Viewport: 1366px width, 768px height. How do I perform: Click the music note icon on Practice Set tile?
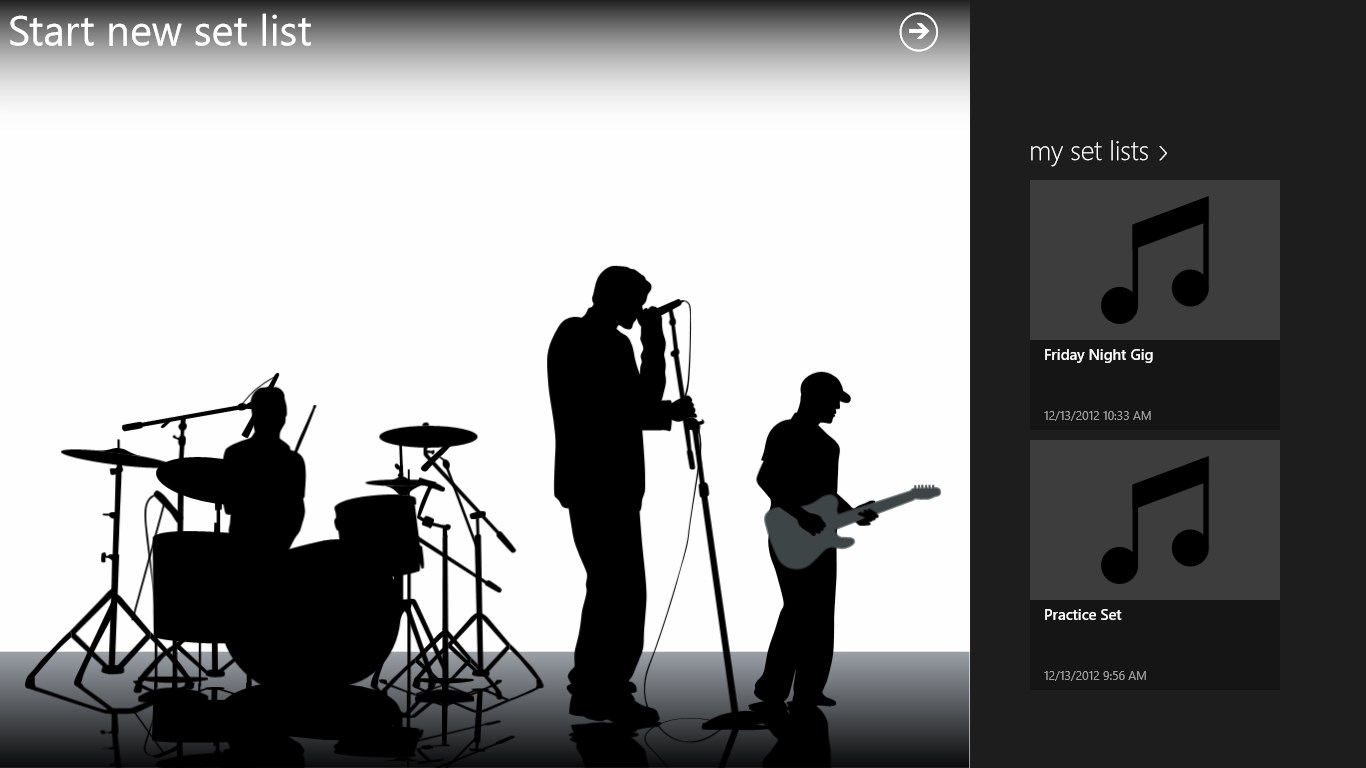(1154, 519)
